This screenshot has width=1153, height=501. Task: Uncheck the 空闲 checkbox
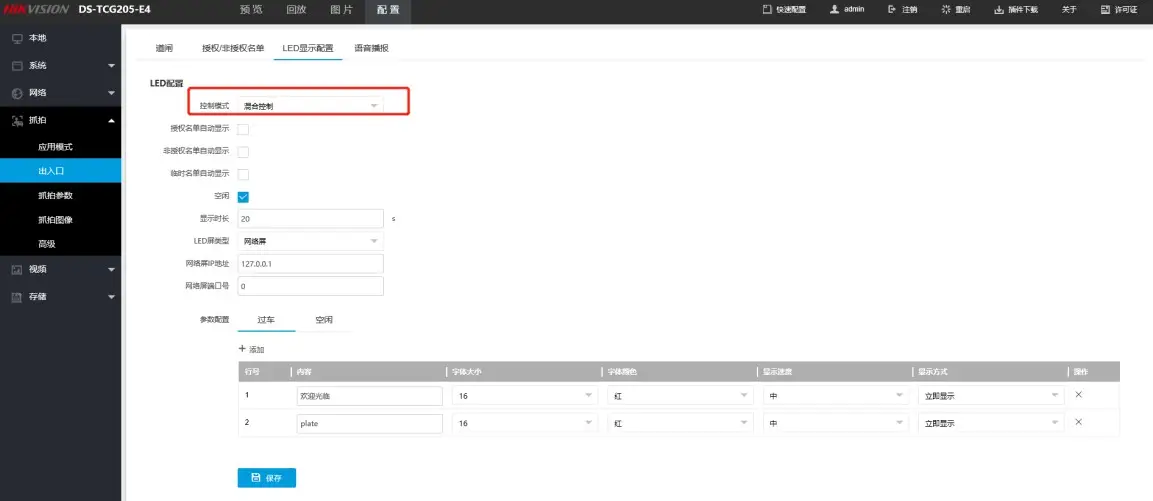point(242,196)
